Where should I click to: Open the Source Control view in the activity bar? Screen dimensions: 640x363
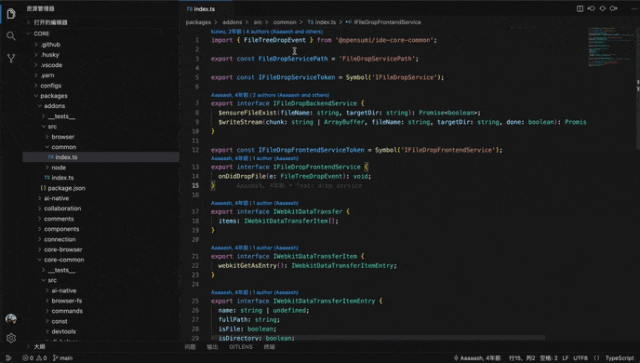tap(11, 58)
